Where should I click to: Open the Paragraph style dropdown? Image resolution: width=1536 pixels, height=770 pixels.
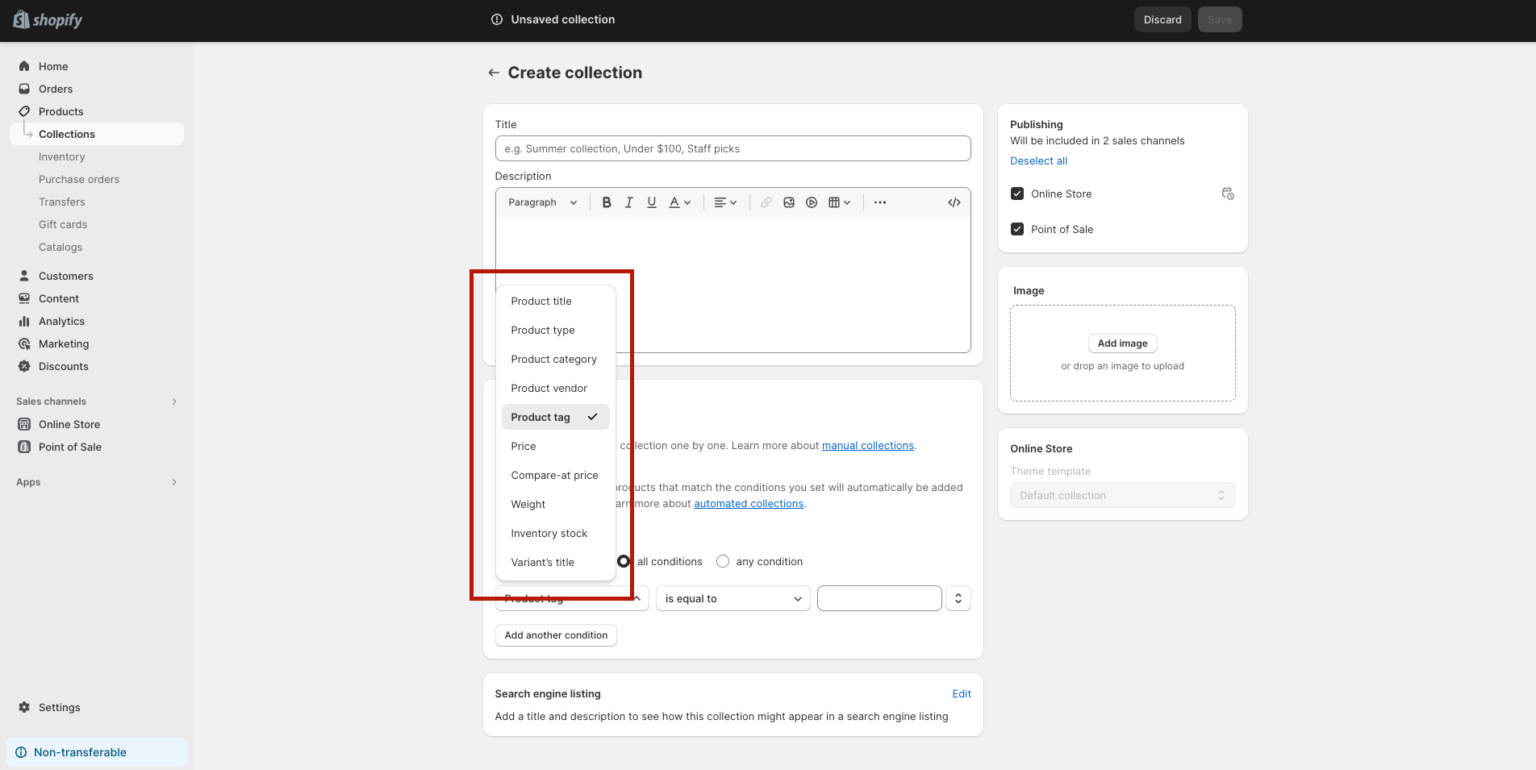[542, 202]
